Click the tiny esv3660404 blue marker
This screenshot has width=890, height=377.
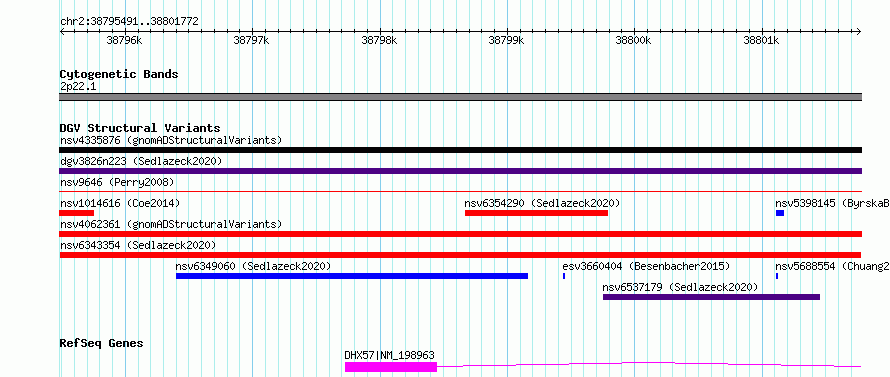(x=564, y=276)
